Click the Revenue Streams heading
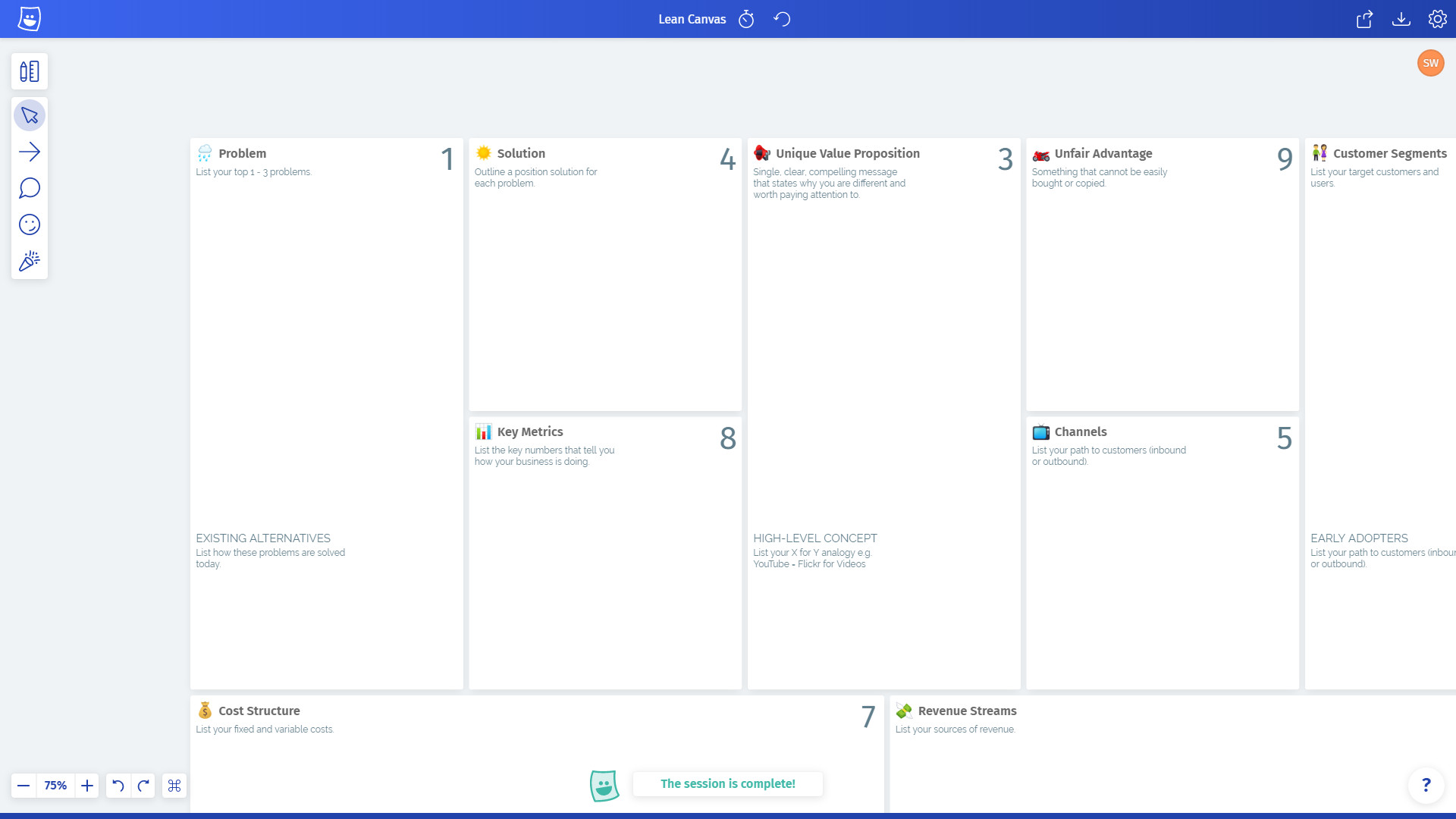This screenshot has height=819, width=1456. pyautogui.click(x=967, y=711)
